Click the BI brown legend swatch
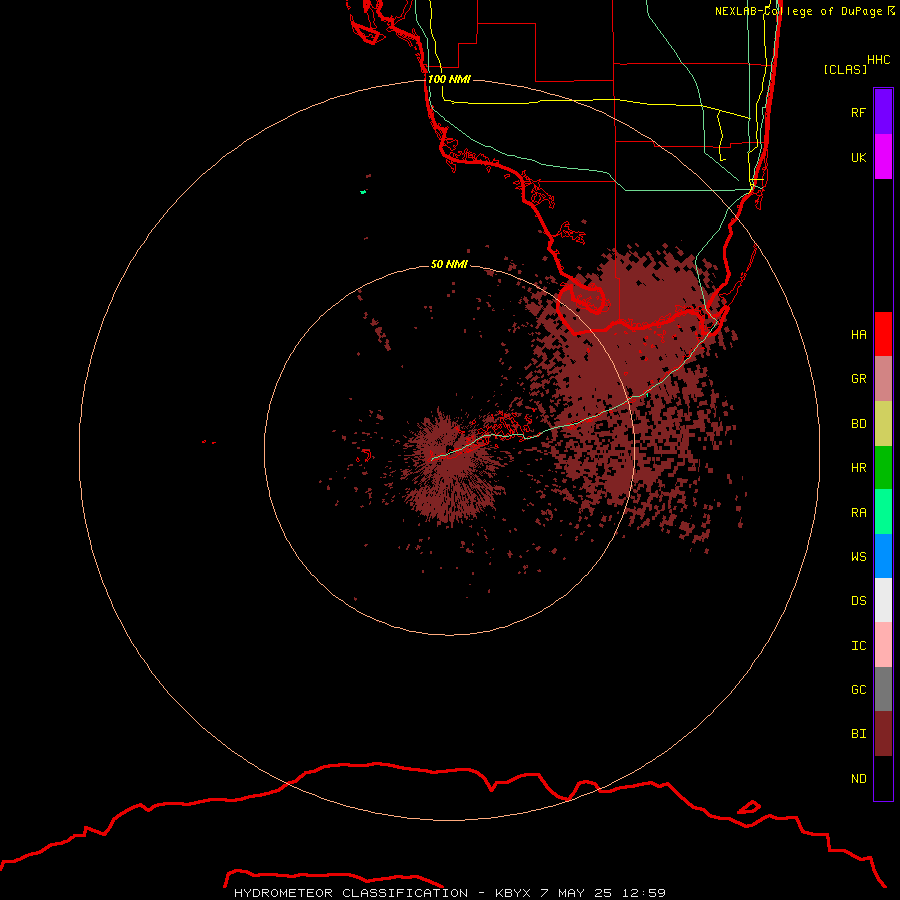The image size is (900, 900). coord(883,734)
